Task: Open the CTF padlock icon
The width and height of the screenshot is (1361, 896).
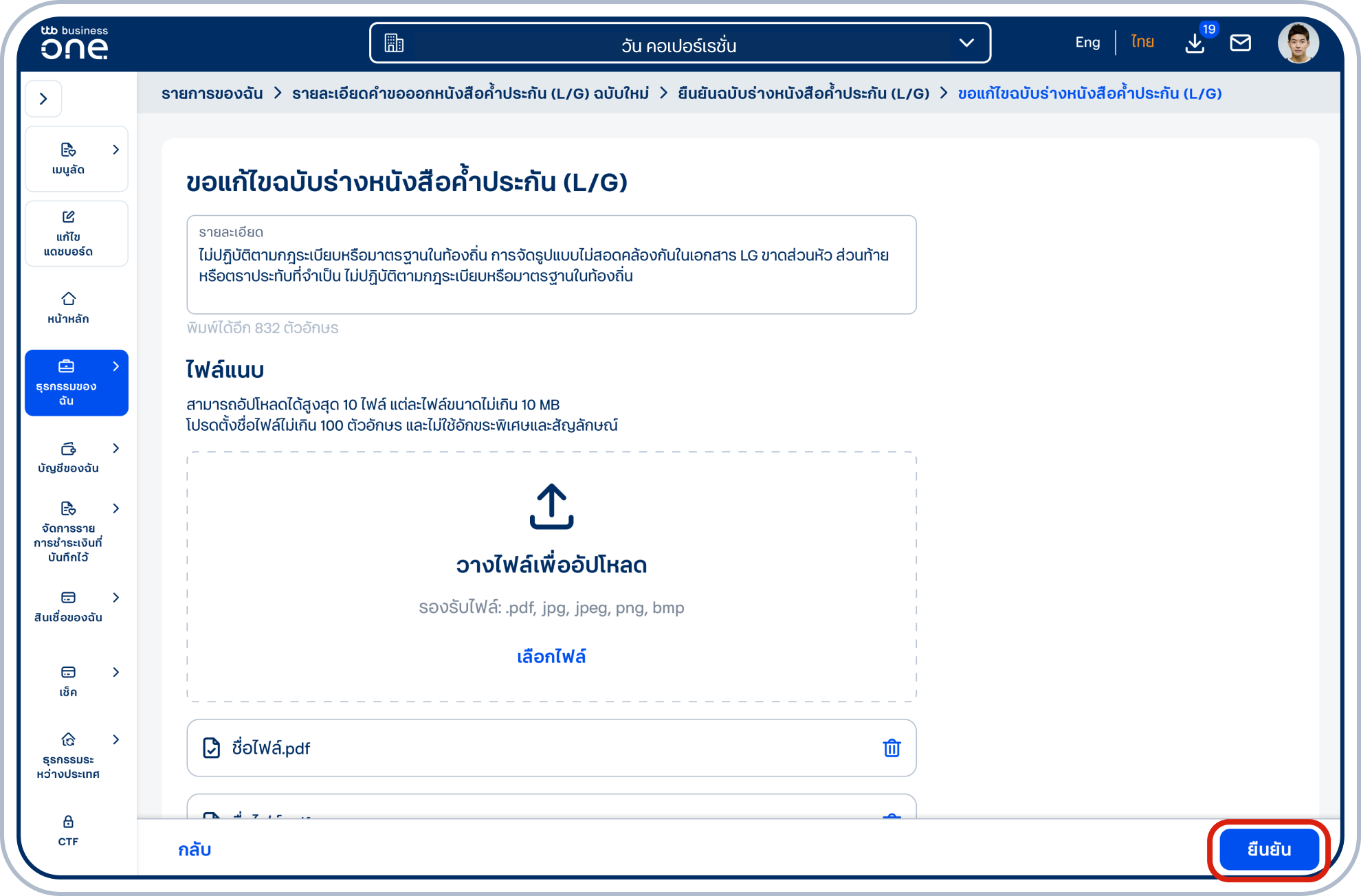Action: click(68, 820)
